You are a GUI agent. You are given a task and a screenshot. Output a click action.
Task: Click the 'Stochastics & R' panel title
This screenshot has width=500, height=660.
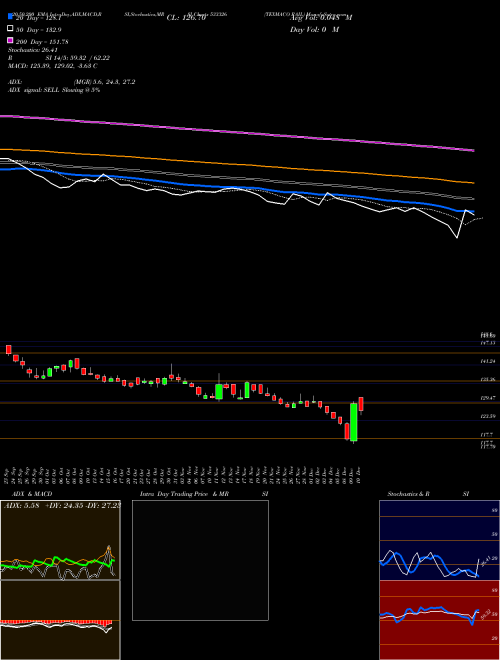pos(408,494)
